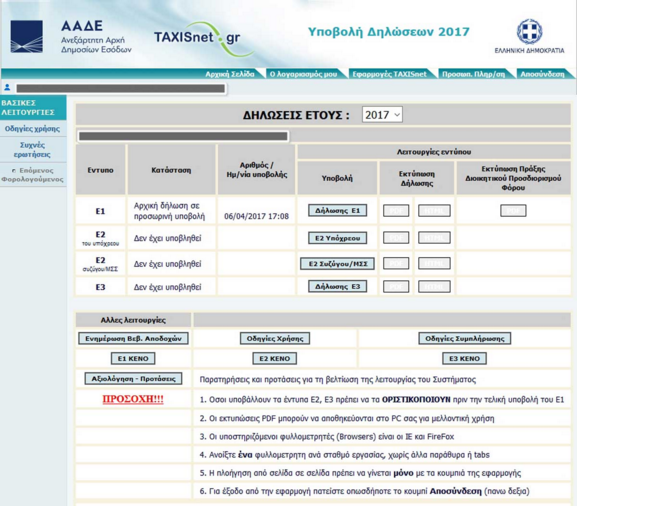This screenshot has height=506, width=667.
Task: Open the Ε2 Υπόχρεου form button
Action: [337, 238]
